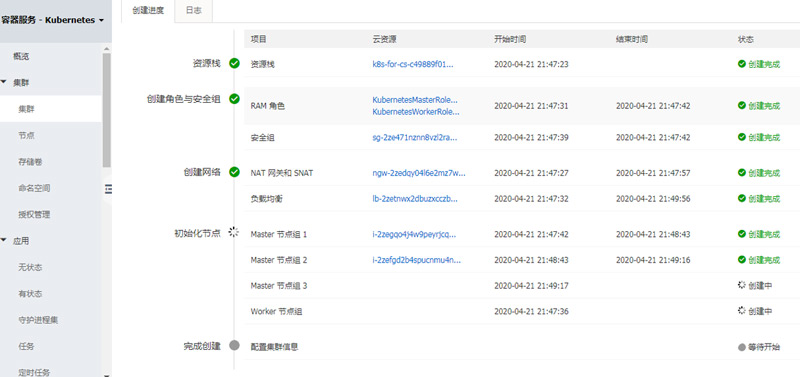Click status check icon in RAM 角色 row
800x377 pixels.
(x=742, y=105)
